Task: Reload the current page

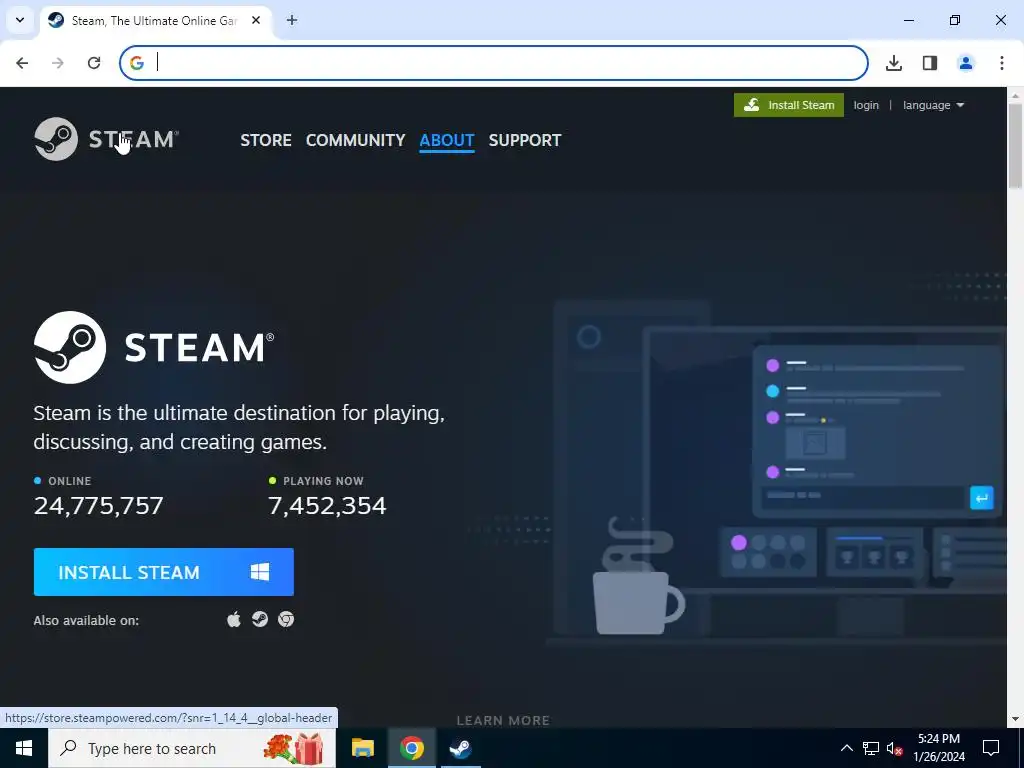Action: 94,63
